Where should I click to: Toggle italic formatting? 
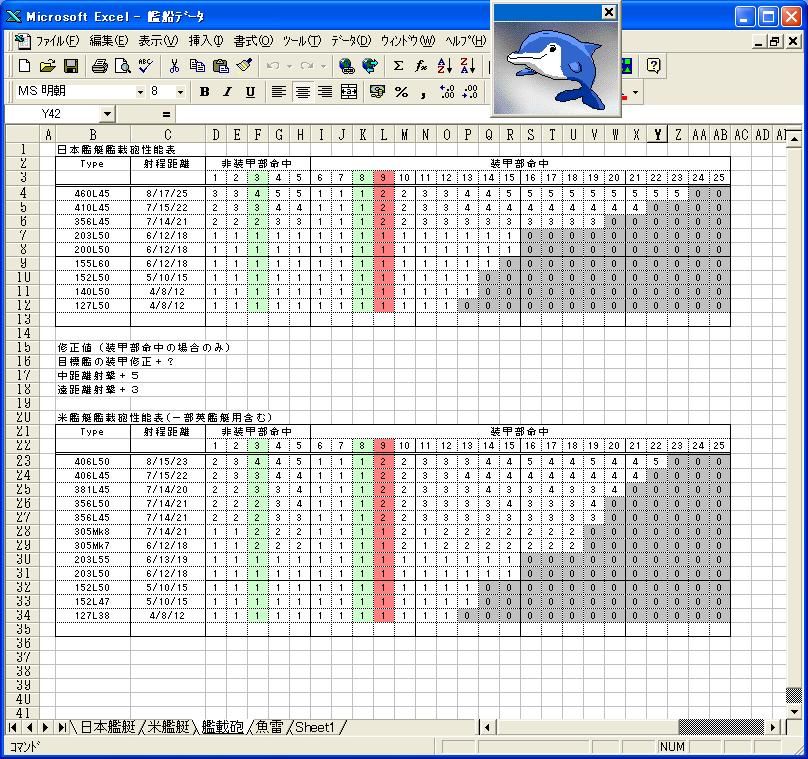click(x=227, y=92)
